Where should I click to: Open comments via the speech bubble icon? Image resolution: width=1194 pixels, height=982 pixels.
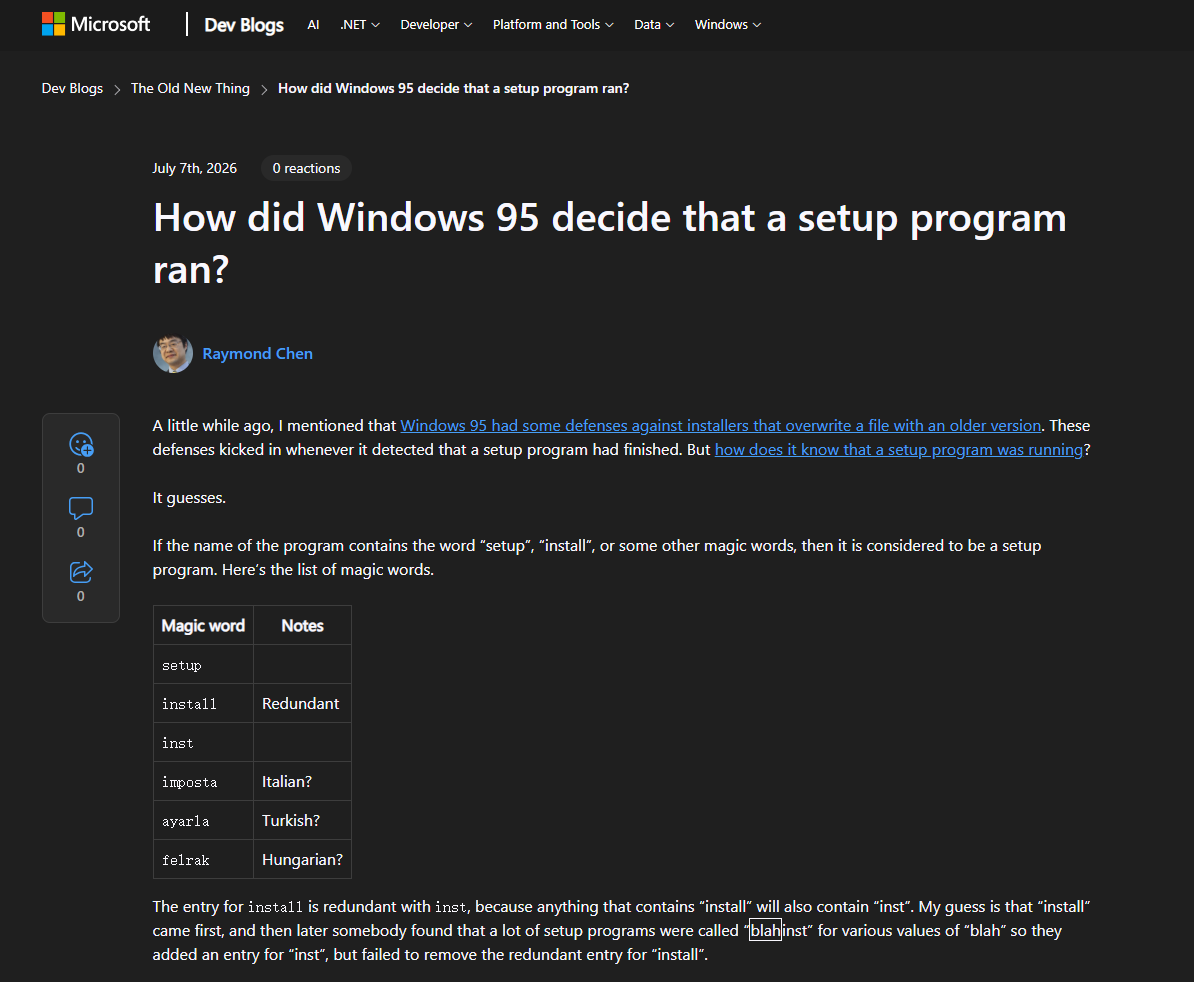tap(81, 509)
